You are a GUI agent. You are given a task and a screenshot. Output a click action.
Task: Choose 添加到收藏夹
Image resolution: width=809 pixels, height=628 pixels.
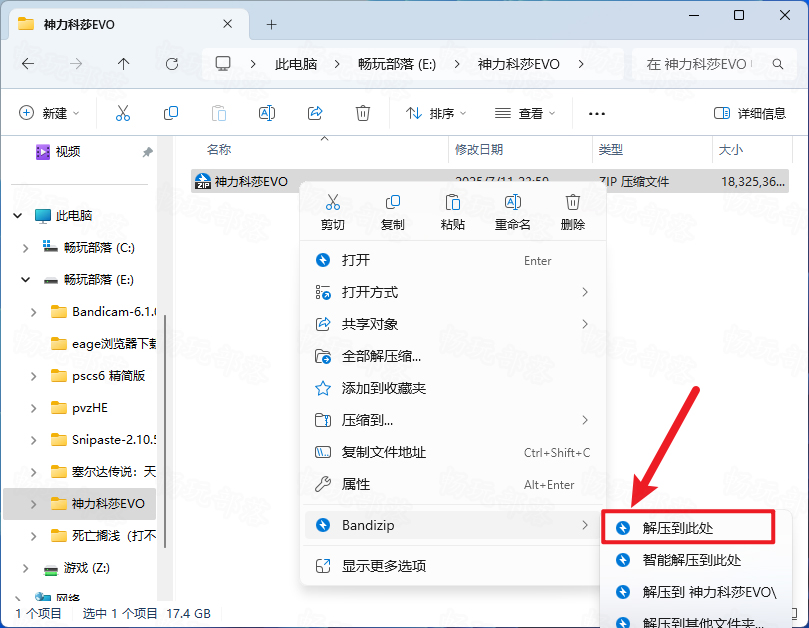pyautogui.click(x=452, y=388)
